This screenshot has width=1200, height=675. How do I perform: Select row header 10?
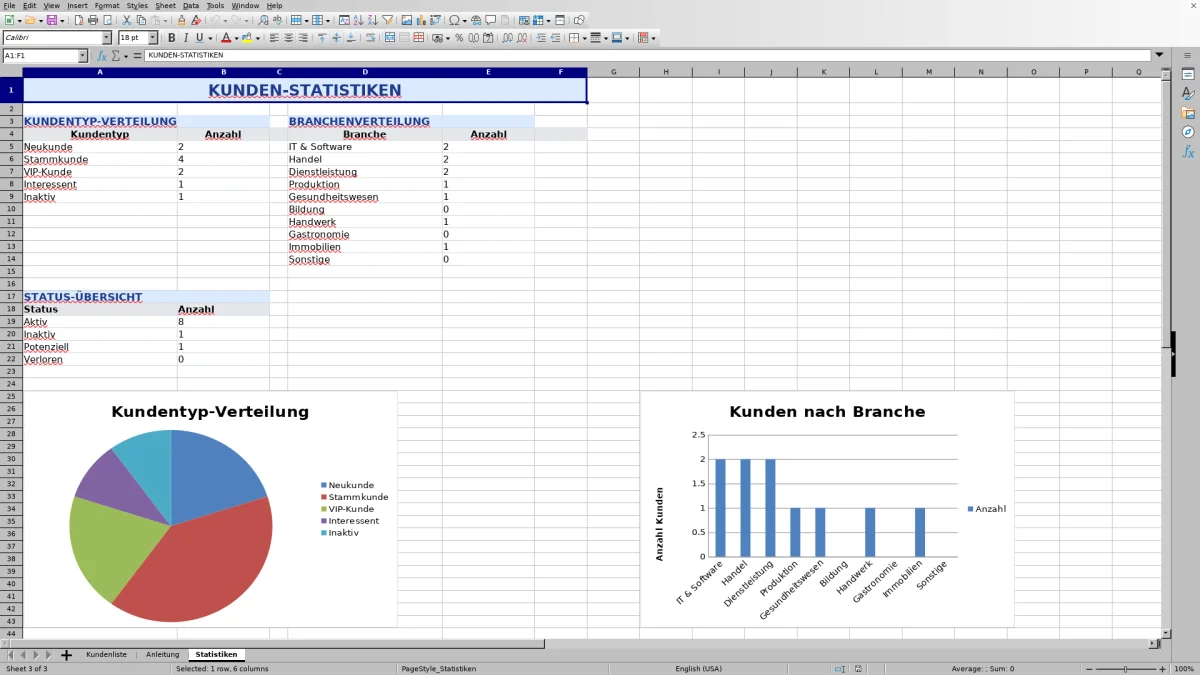click(x=11, y=209)
